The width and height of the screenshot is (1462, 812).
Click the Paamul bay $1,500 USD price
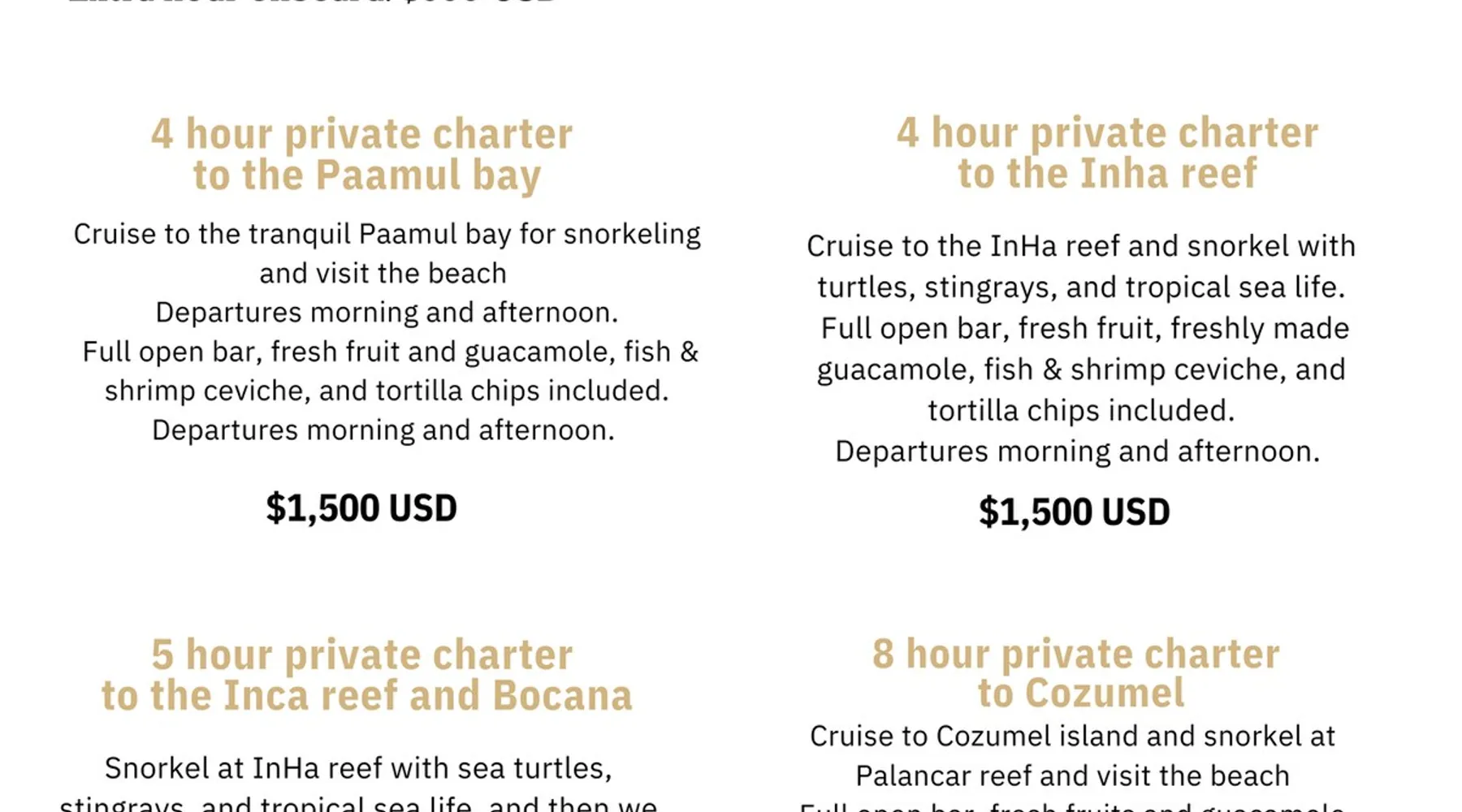click(x=361, y=508)
